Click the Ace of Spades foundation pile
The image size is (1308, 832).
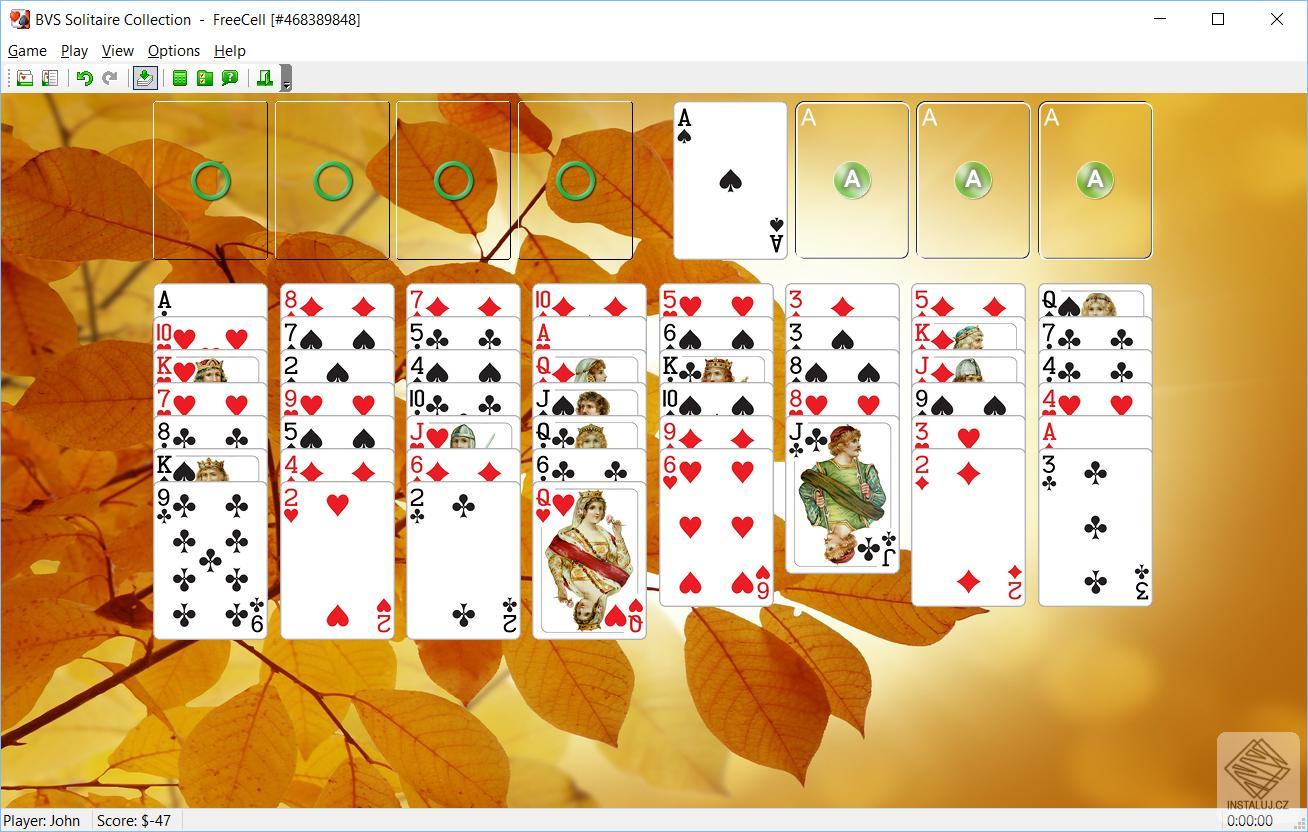tap(730, 181)
